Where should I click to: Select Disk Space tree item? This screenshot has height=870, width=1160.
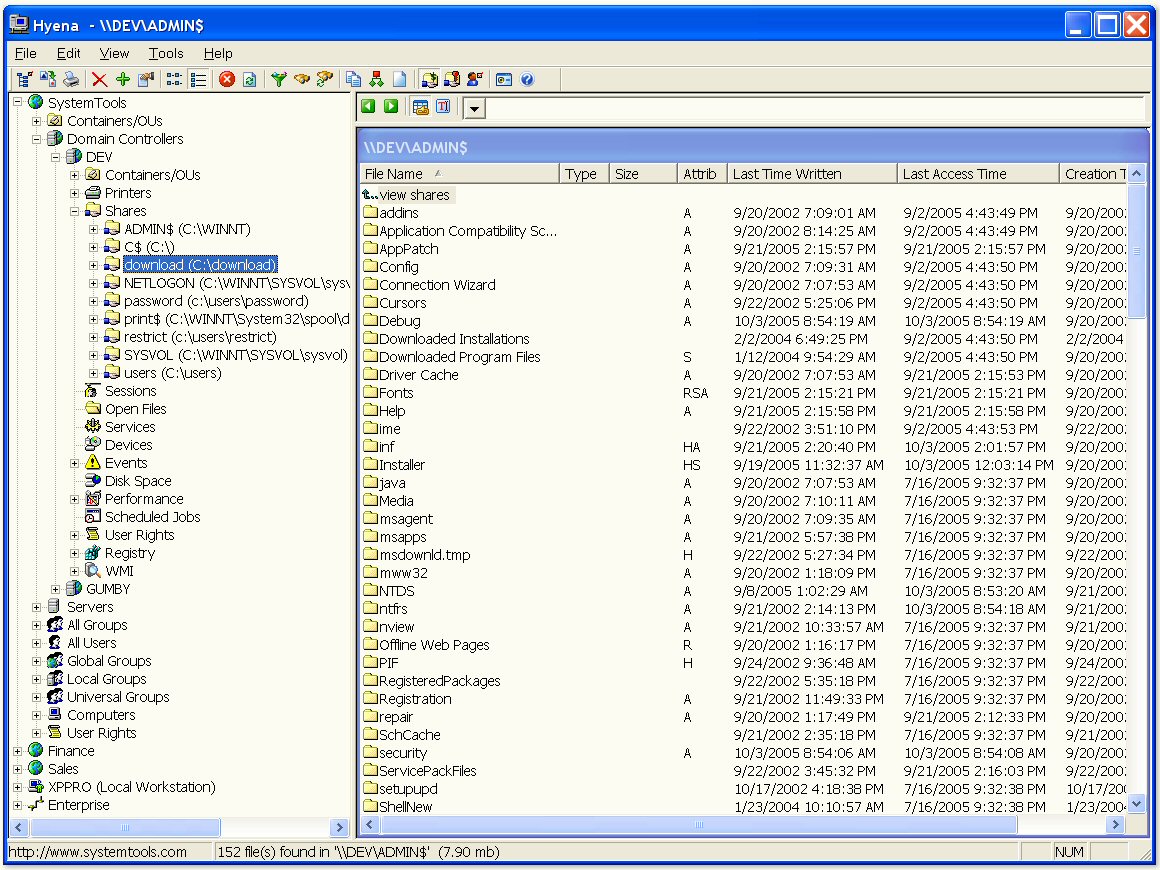click(x=138, y=481)
